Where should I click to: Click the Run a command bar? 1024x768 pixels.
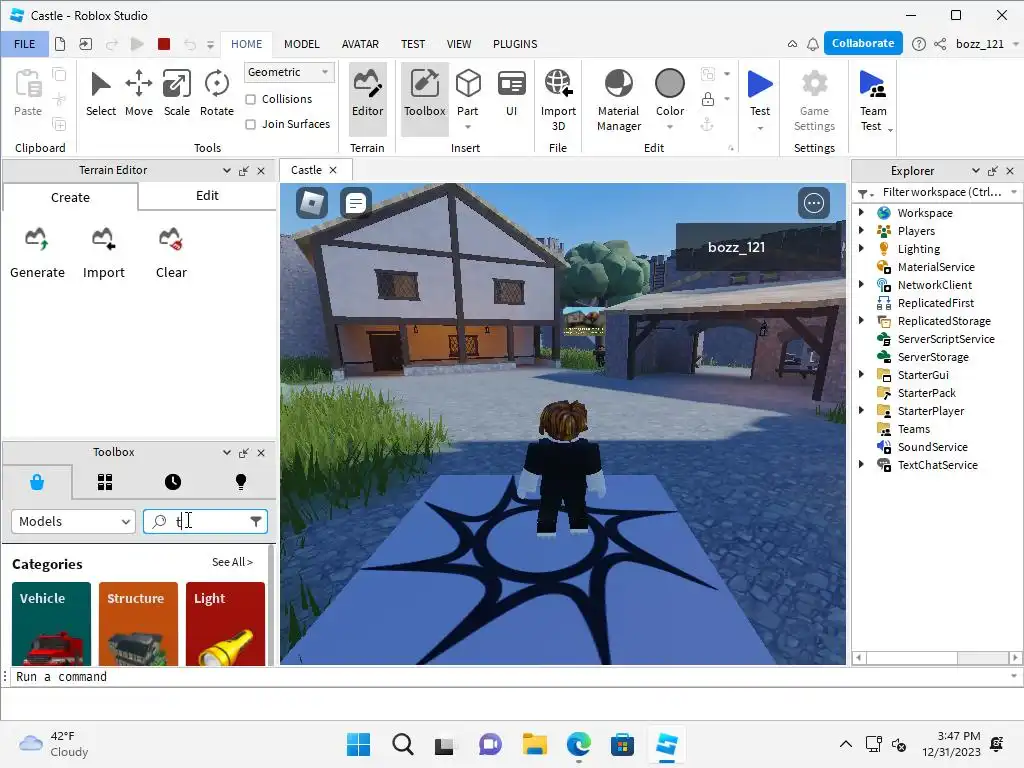[x=509, y=677]
